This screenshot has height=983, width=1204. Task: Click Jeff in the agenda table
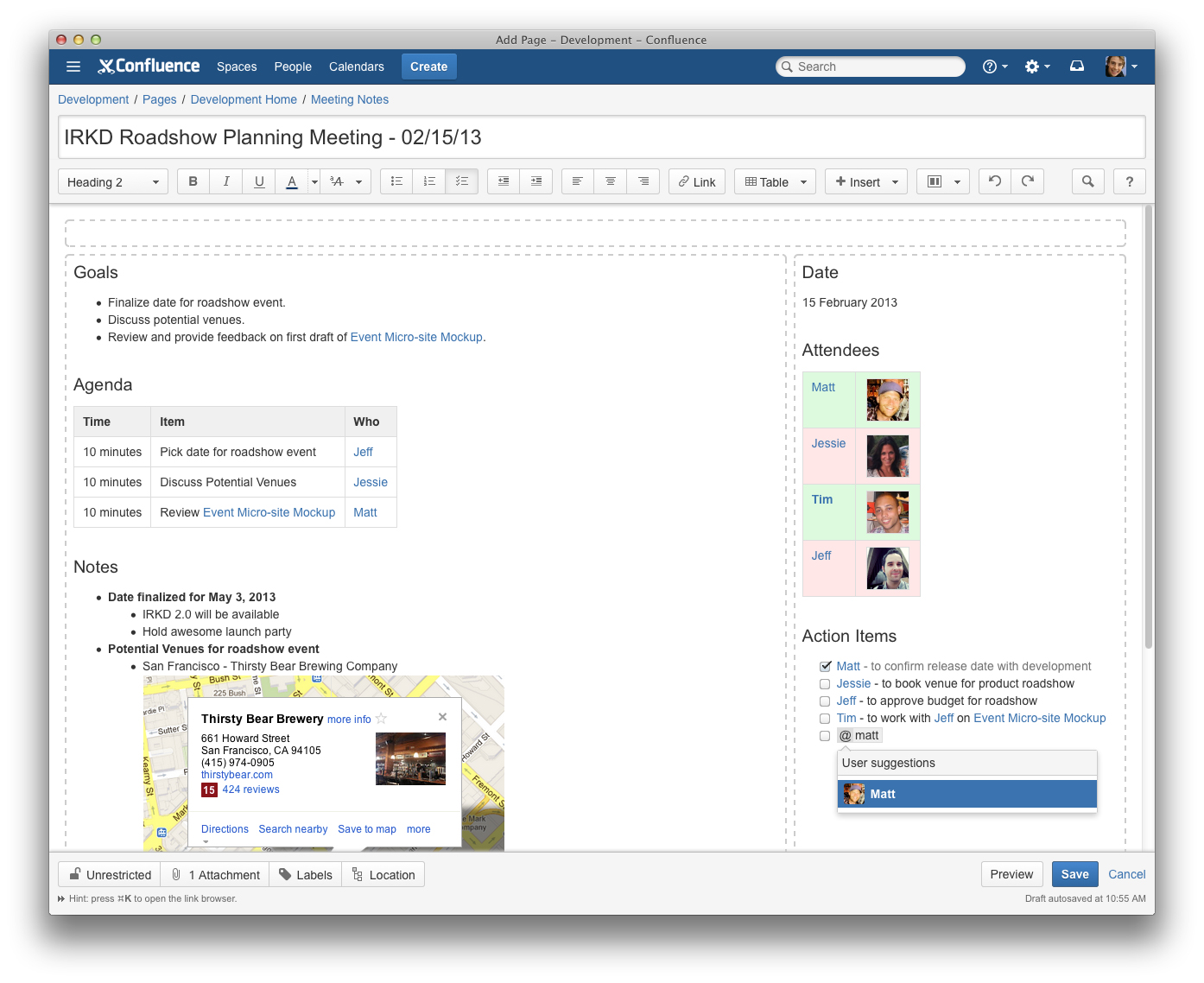pyautogui.click(x=364, y=452)
